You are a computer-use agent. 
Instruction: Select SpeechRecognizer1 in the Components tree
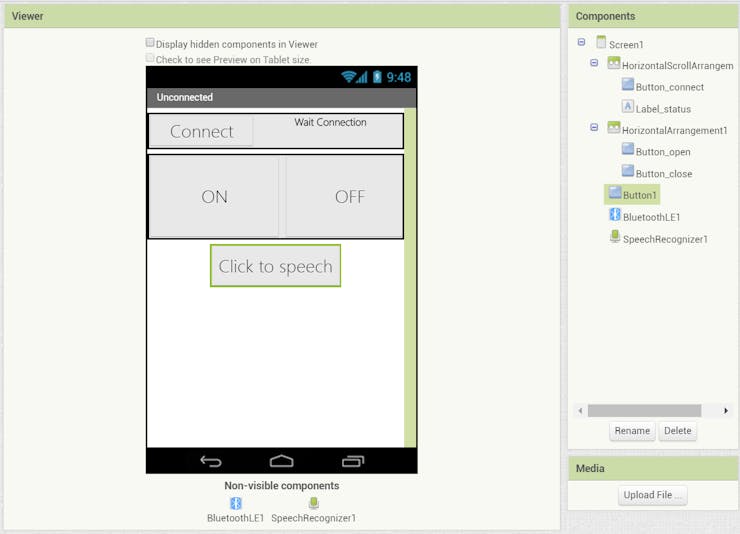point(665,239)
